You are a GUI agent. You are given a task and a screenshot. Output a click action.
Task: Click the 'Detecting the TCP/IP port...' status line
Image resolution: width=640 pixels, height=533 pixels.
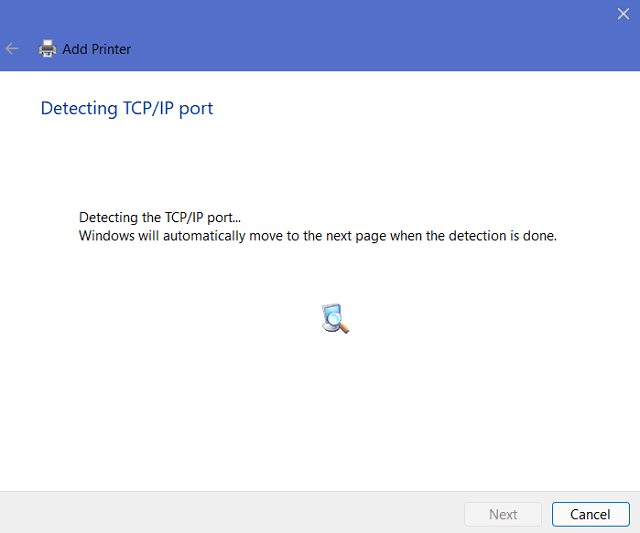tap(160, 217)
